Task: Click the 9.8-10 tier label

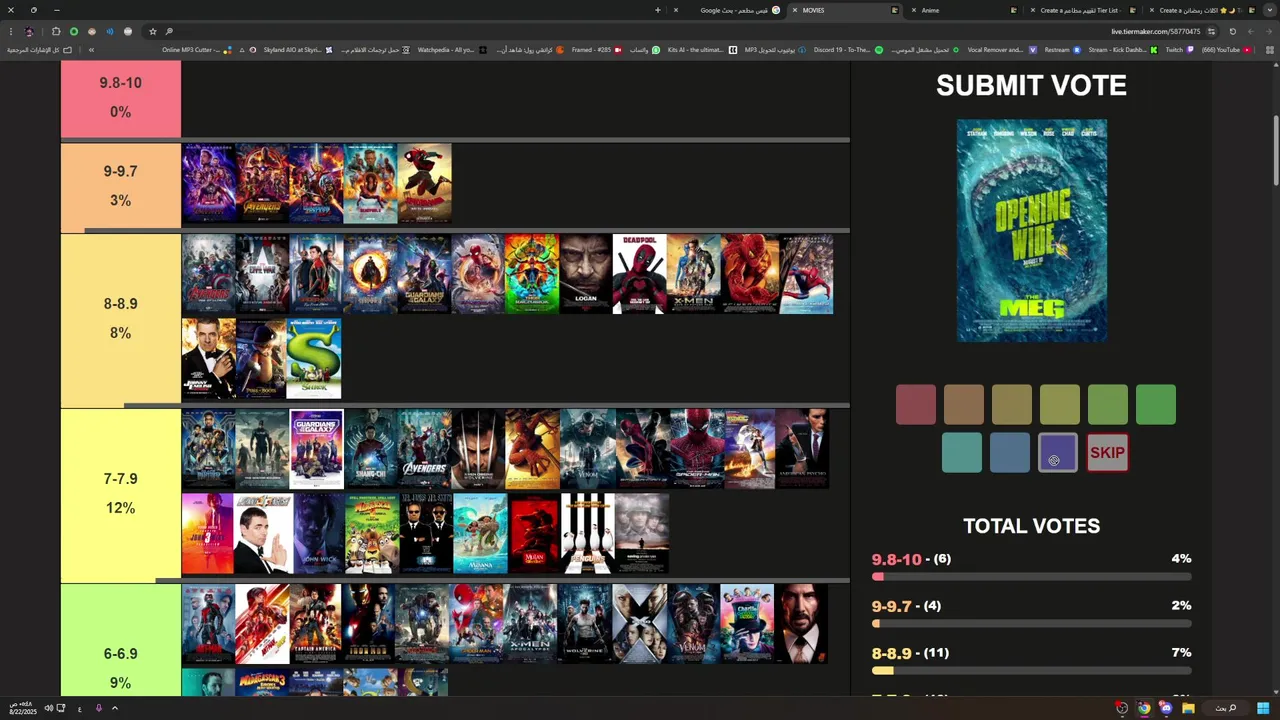Action: pyautogui.click(x=121, y=97)
